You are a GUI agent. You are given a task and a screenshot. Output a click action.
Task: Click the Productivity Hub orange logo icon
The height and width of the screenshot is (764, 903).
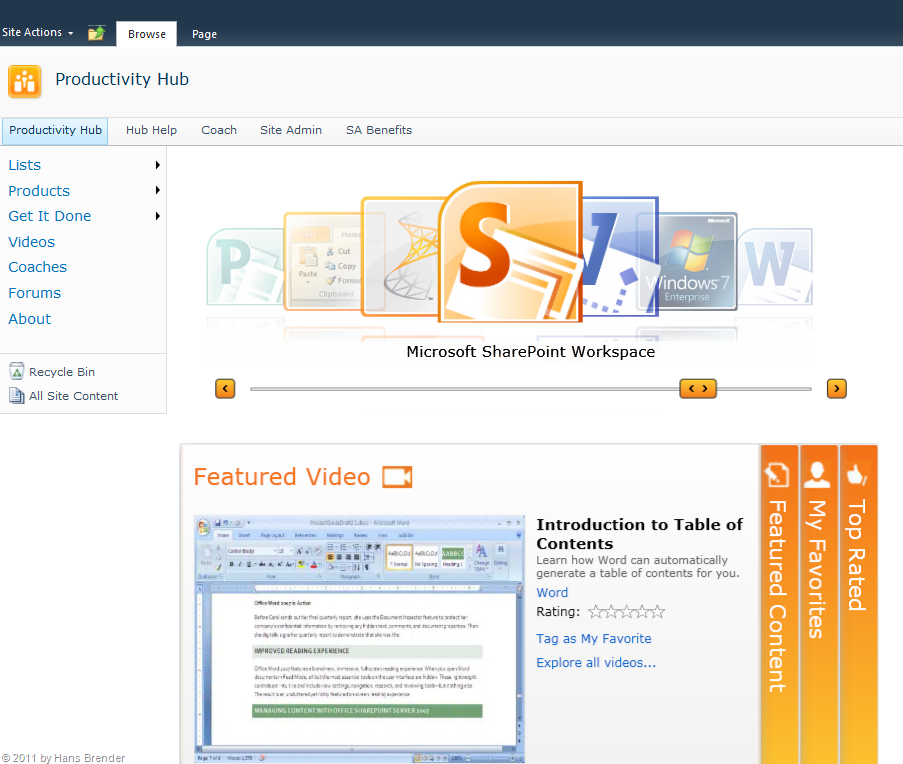pyautogui.click(x=25, y=82)
